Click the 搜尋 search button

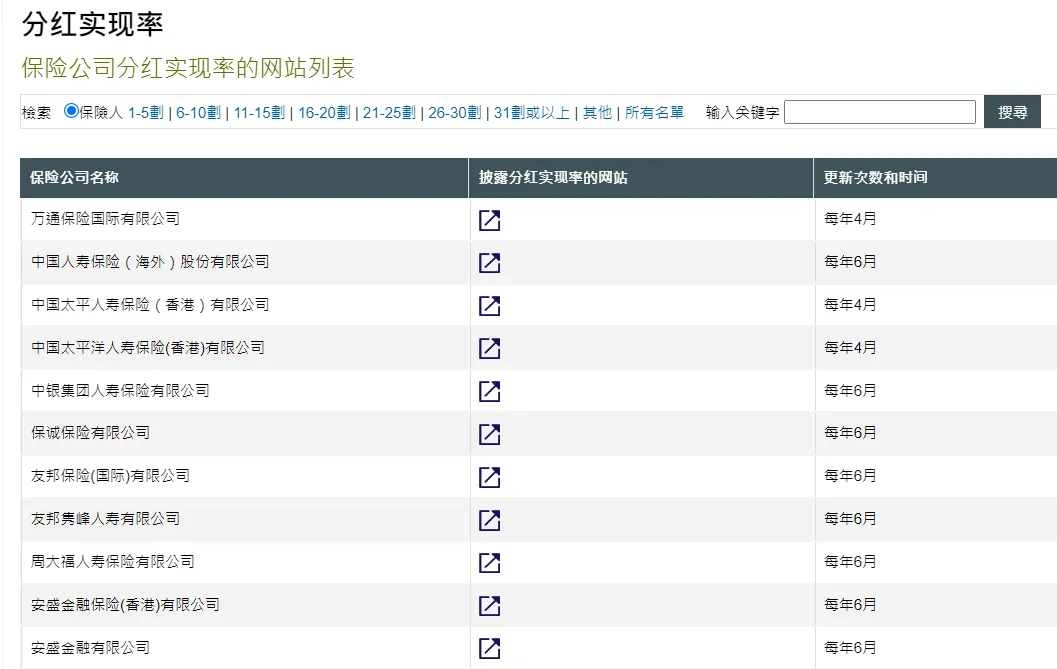click(x=1013, y=112)
